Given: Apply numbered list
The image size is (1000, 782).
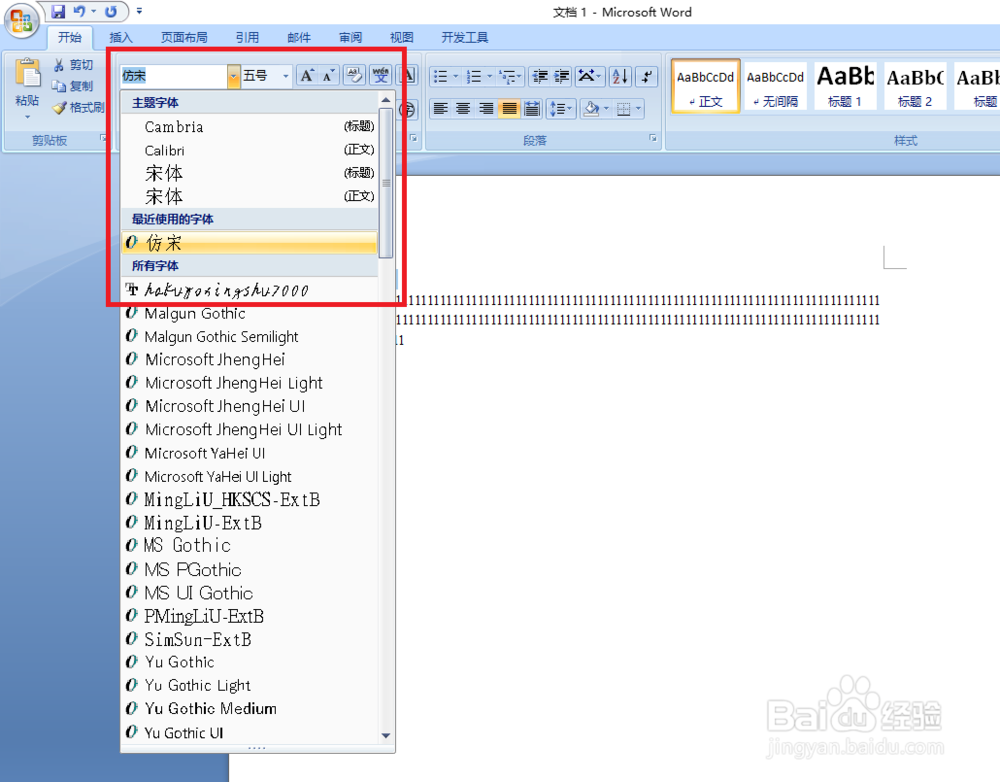Looking at the screenshot, I should (474, 77).
